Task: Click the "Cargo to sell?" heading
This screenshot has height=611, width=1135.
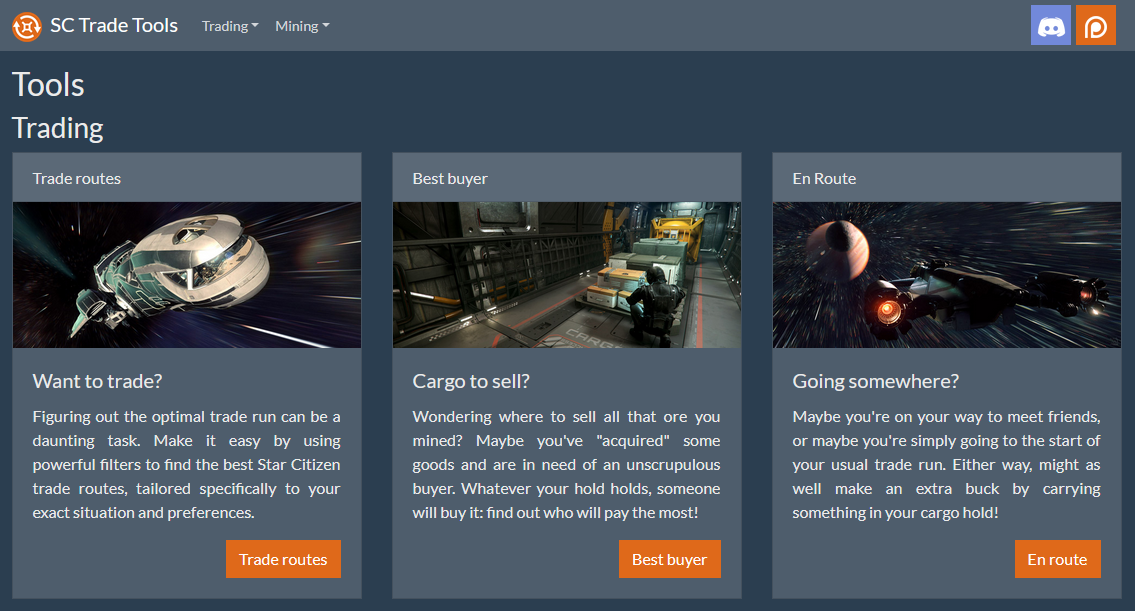Action: pos(471,381)
